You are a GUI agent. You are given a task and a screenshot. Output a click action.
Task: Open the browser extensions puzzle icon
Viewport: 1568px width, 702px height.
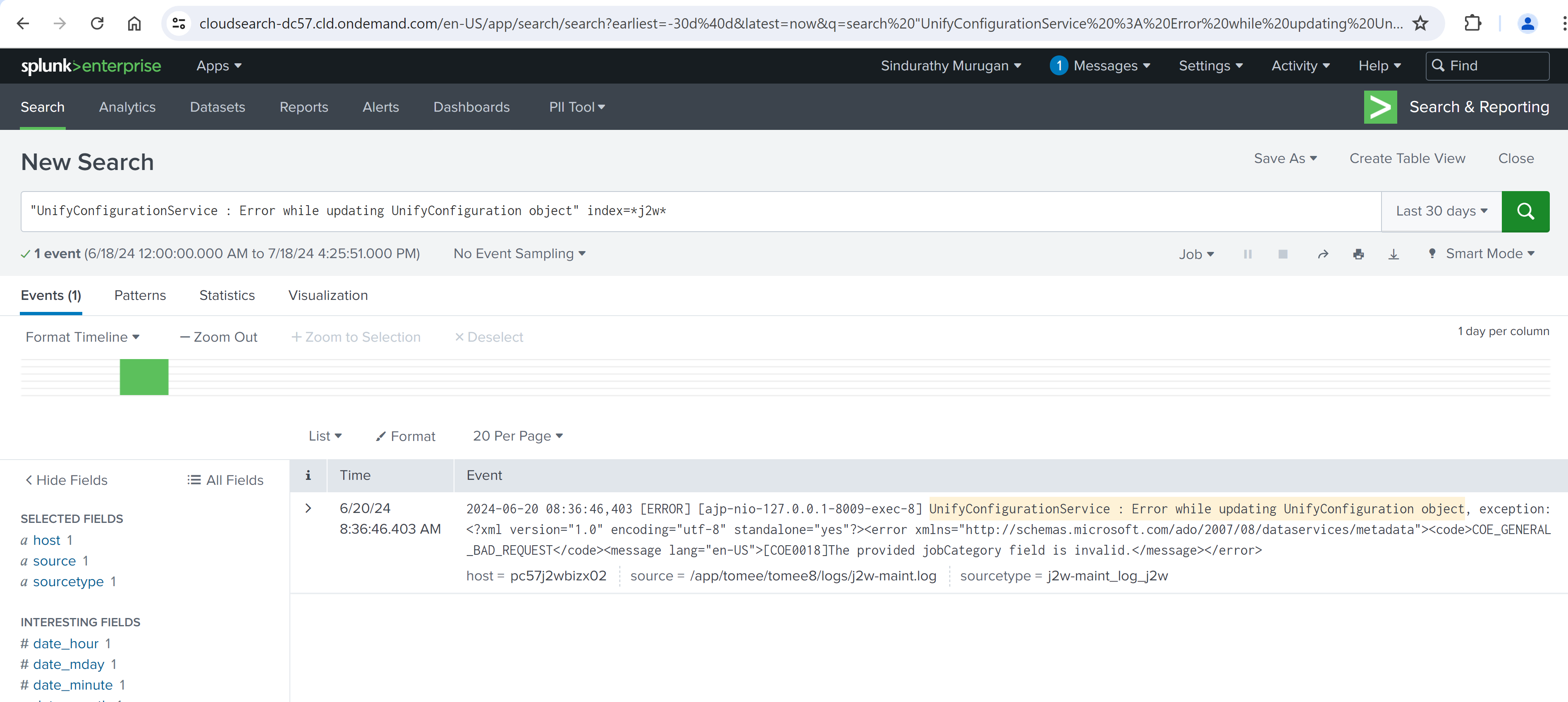pyautogui.click(x=1472, y=23)
